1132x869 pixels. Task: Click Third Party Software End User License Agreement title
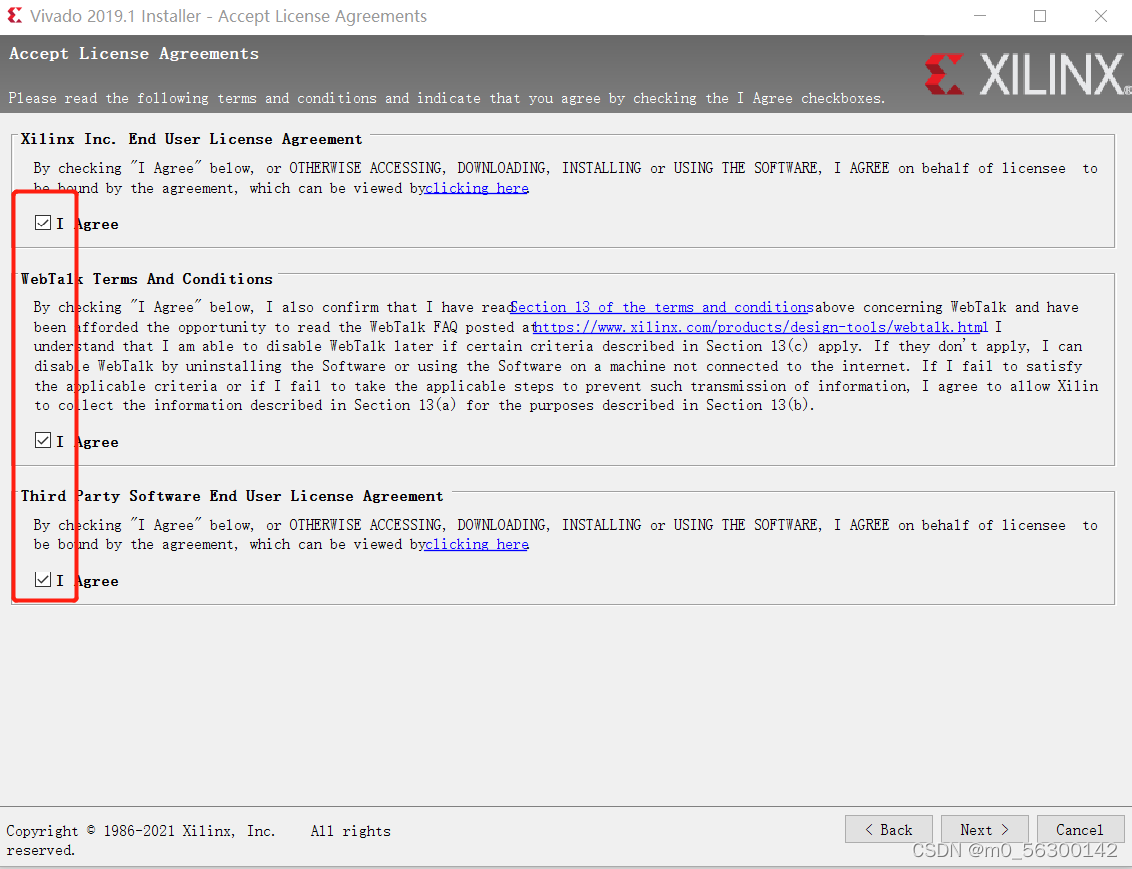tap(232, 497)
